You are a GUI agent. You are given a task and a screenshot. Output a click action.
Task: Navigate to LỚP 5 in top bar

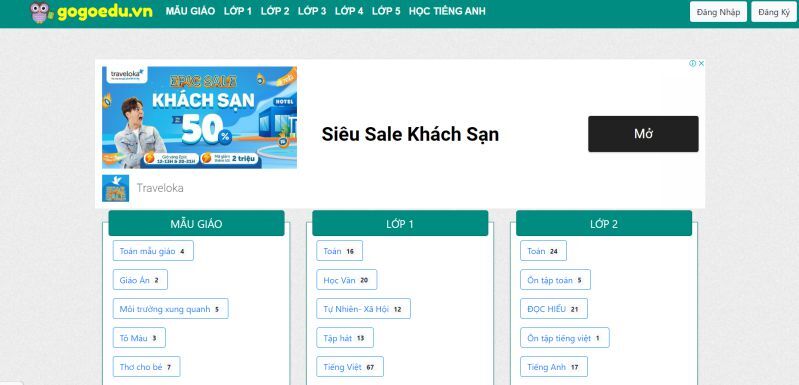(386, 11)
